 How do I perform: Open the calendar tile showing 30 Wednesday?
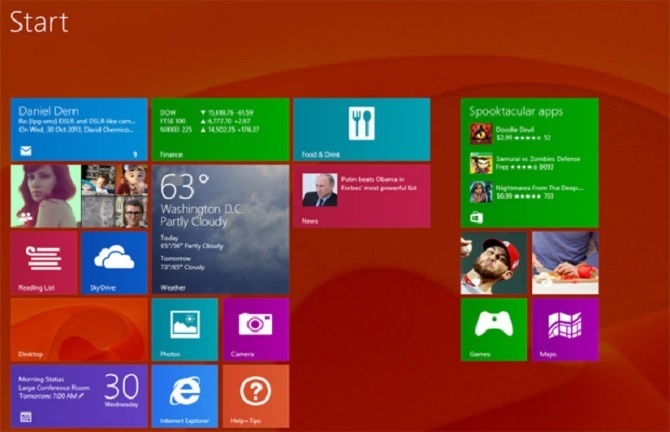coord(79,396)
